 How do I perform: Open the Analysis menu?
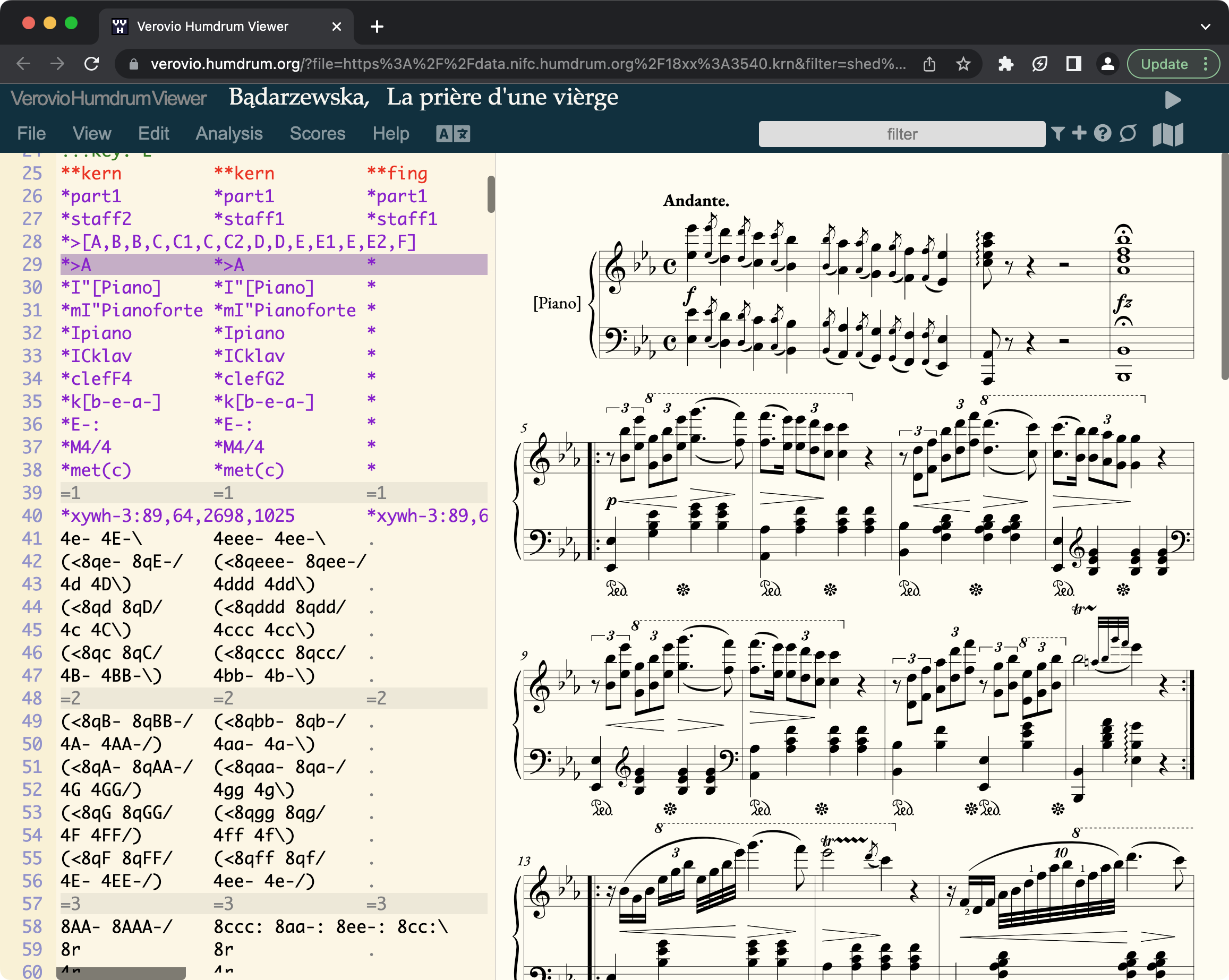(x=228, y=133)
